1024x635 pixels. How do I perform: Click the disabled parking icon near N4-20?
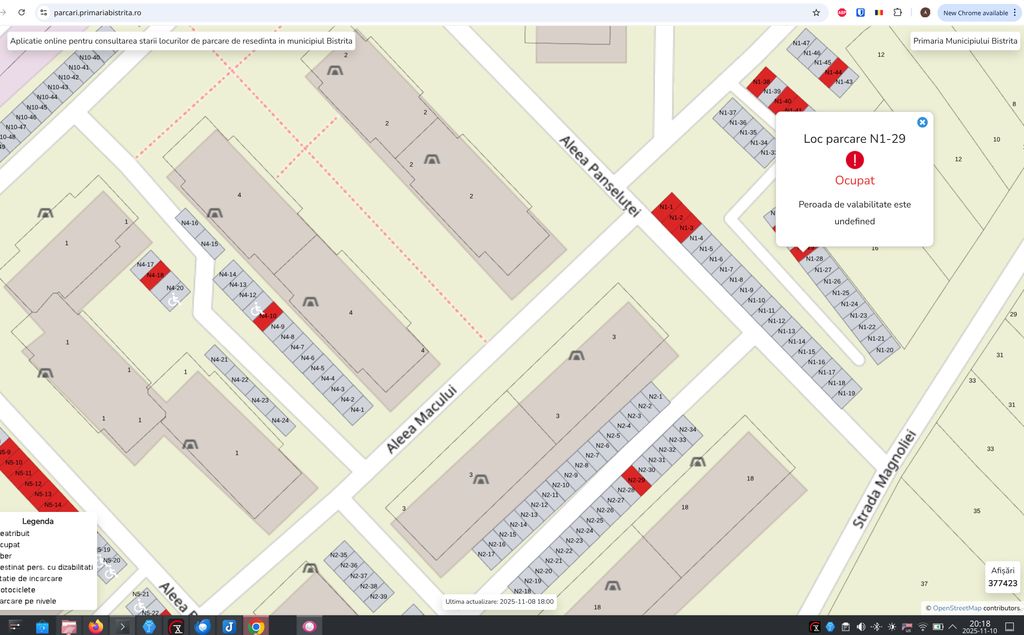172,299
